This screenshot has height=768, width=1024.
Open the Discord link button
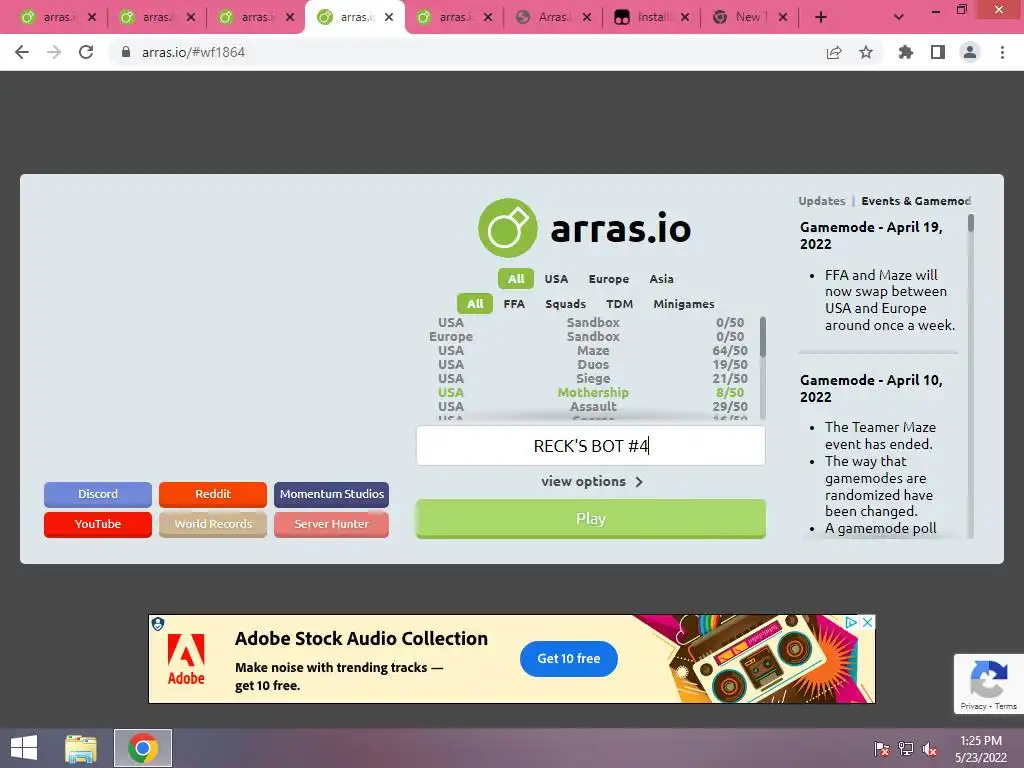(98, 494)
